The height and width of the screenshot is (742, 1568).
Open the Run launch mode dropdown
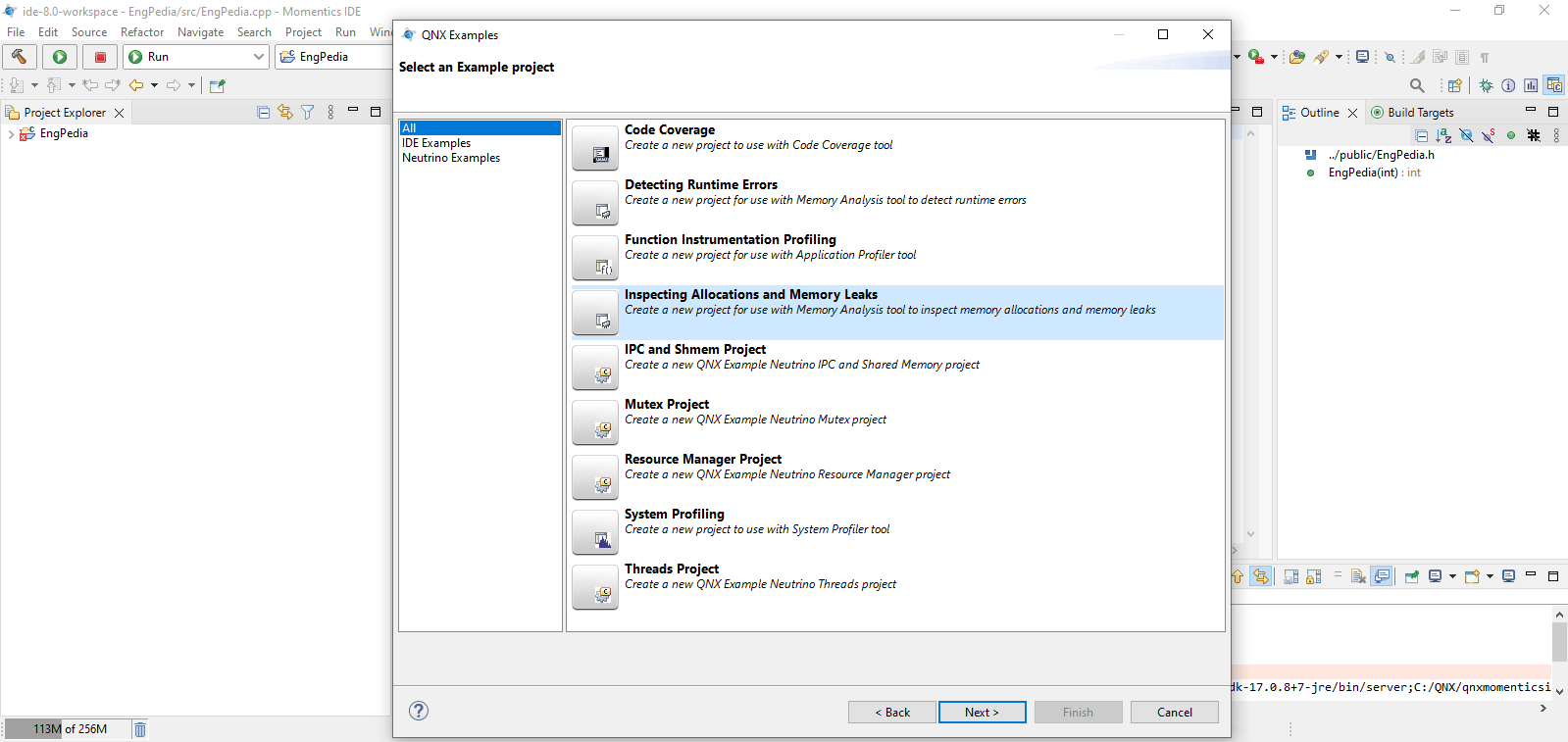(259, 57)
